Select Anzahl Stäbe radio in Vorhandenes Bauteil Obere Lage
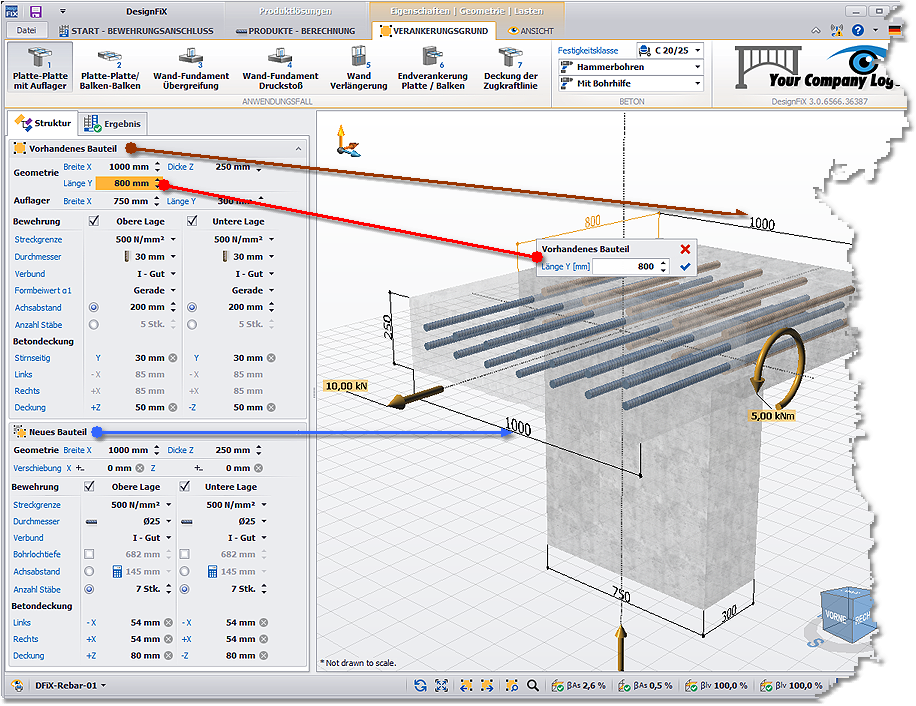This screenshot has width=916, height=706. (93, 324)
